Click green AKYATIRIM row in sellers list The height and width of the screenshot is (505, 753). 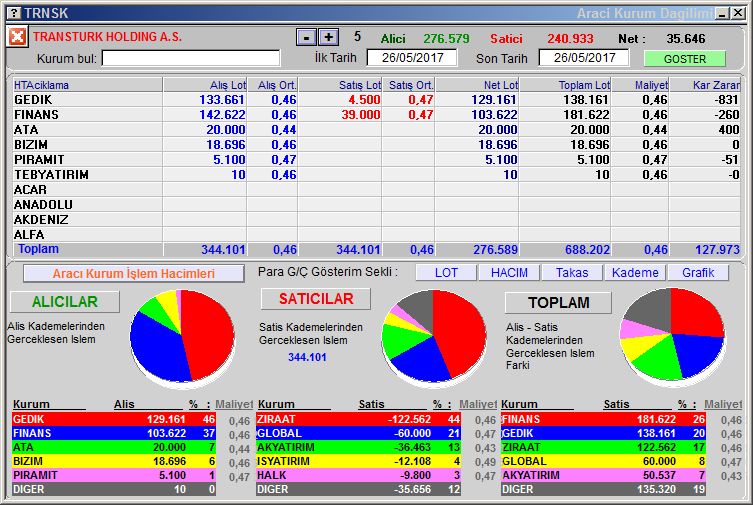(x=358, y=447)
